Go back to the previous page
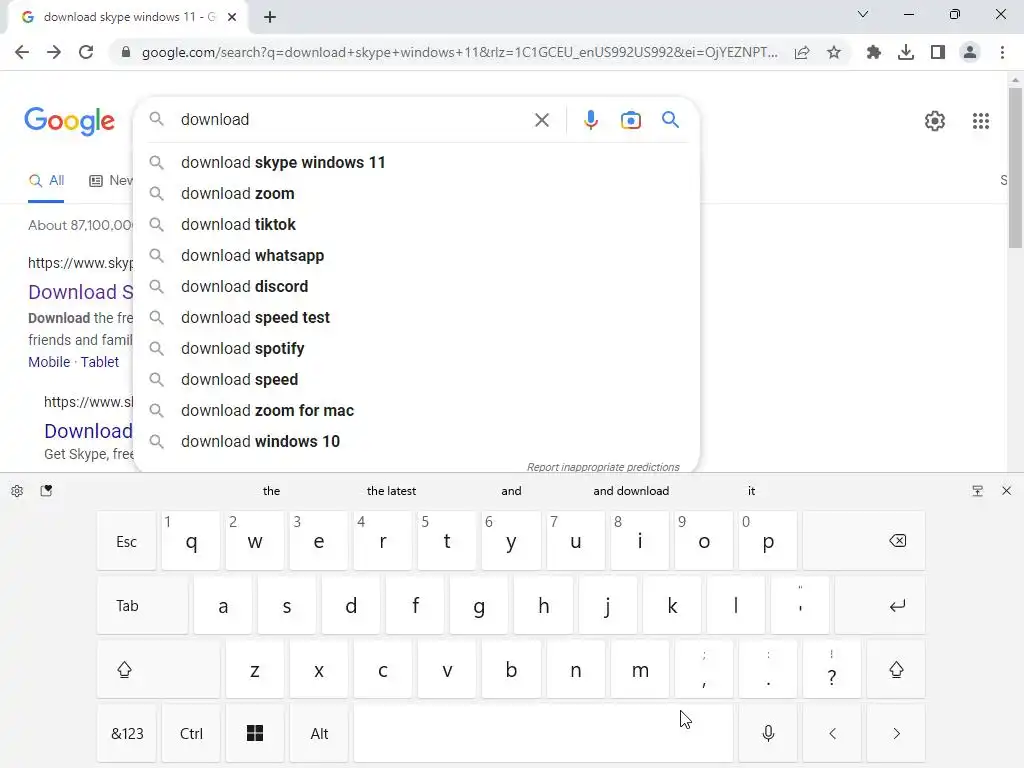Screen dimensions: 1024x768 22,52
